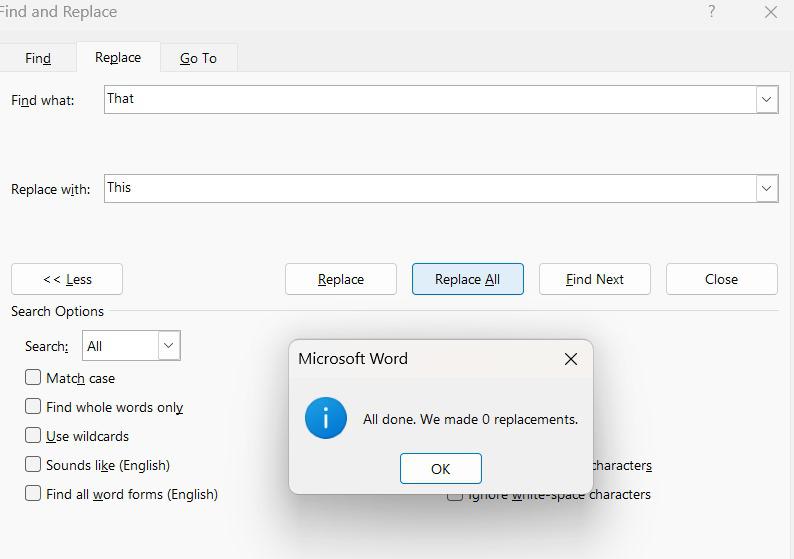
Task: Toggle the Use wildcards checkbox
Action: point(33,436)
